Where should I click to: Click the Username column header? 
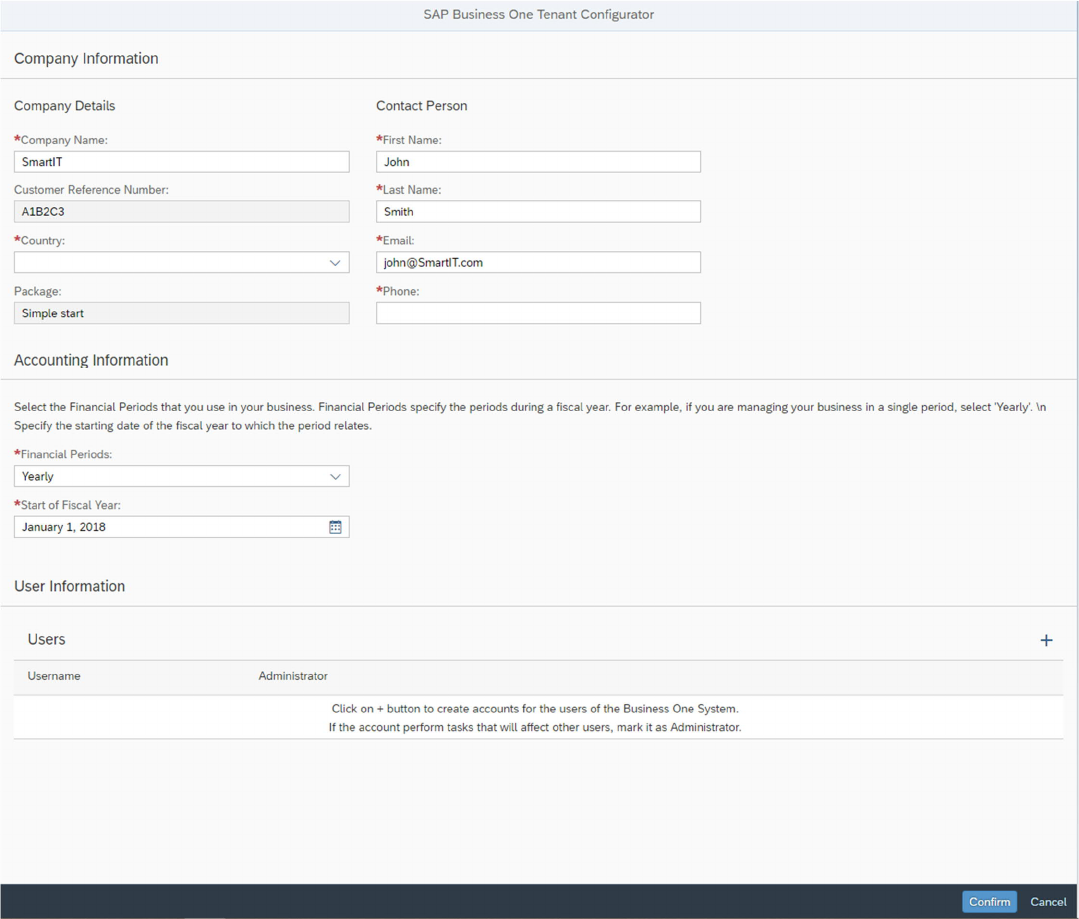[x=54, y=676]
